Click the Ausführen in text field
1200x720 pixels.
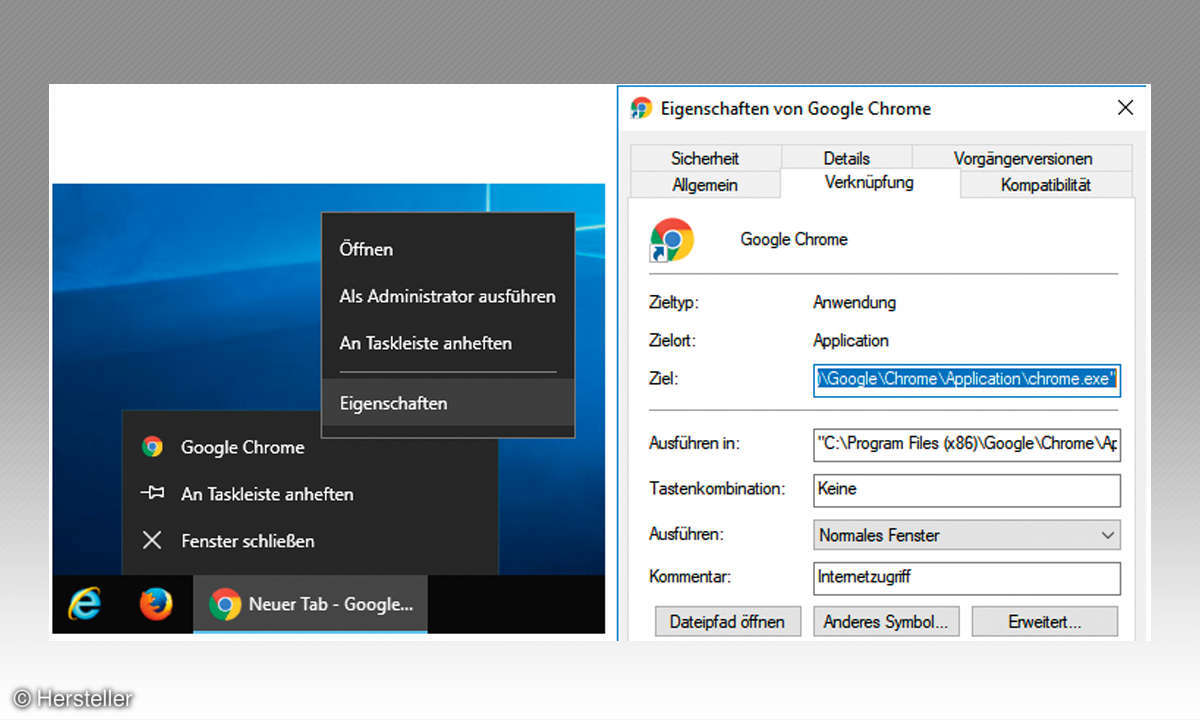[x=967, y=443]
